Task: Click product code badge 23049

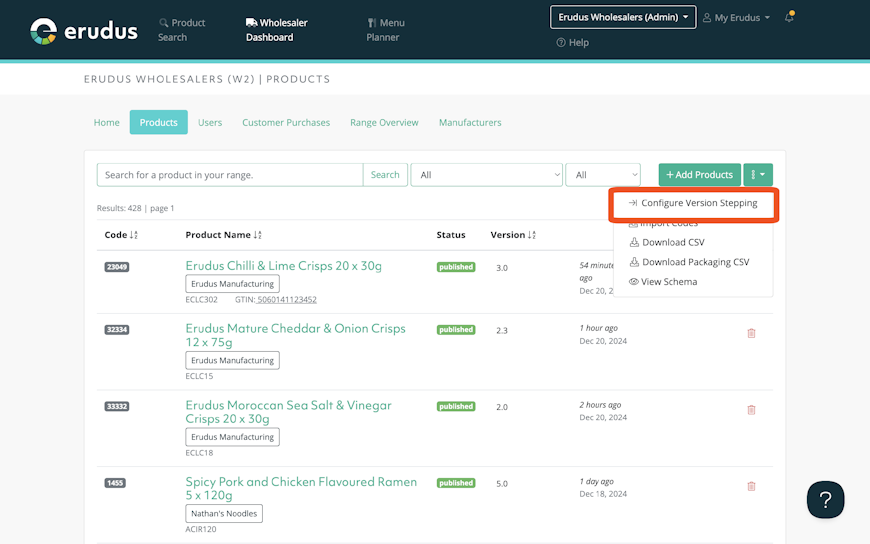Action: click(117, 267)
